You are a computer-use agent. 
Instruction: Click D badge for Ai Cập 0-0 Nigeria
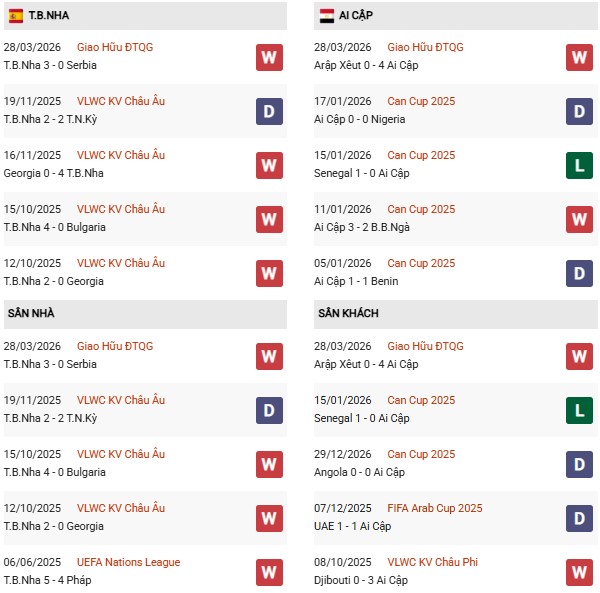[580, 110]
